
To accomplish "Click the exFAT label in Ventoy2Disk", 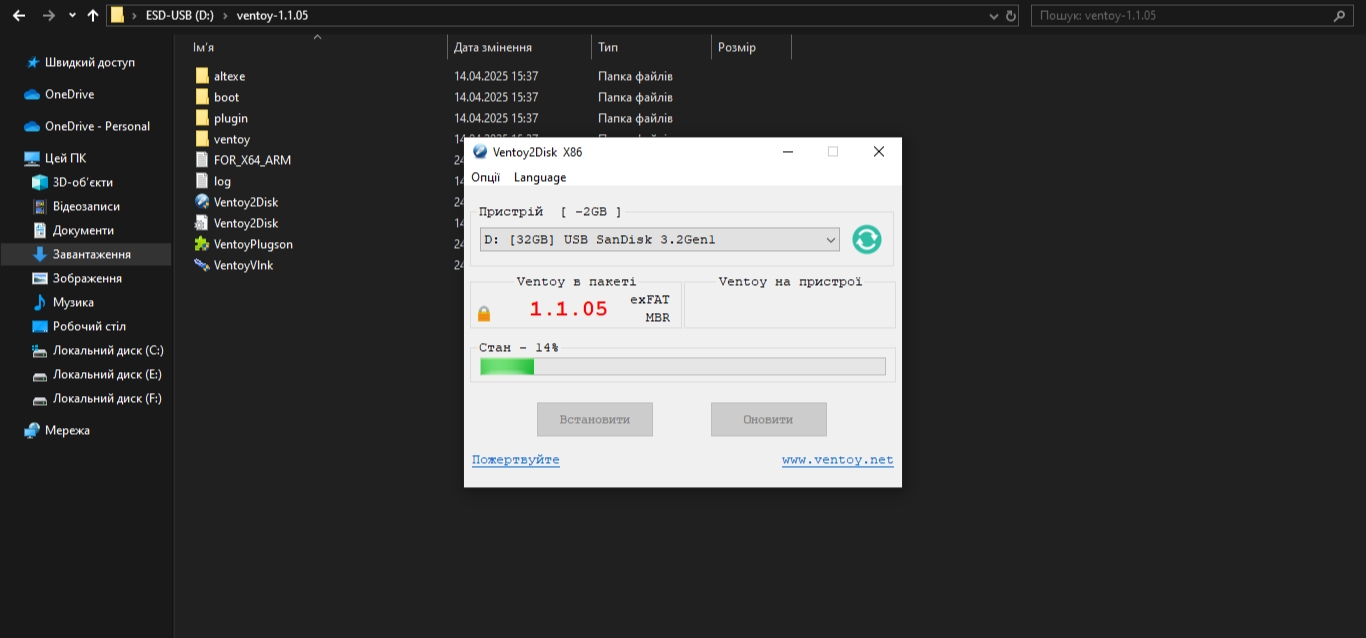I will 650,300.
